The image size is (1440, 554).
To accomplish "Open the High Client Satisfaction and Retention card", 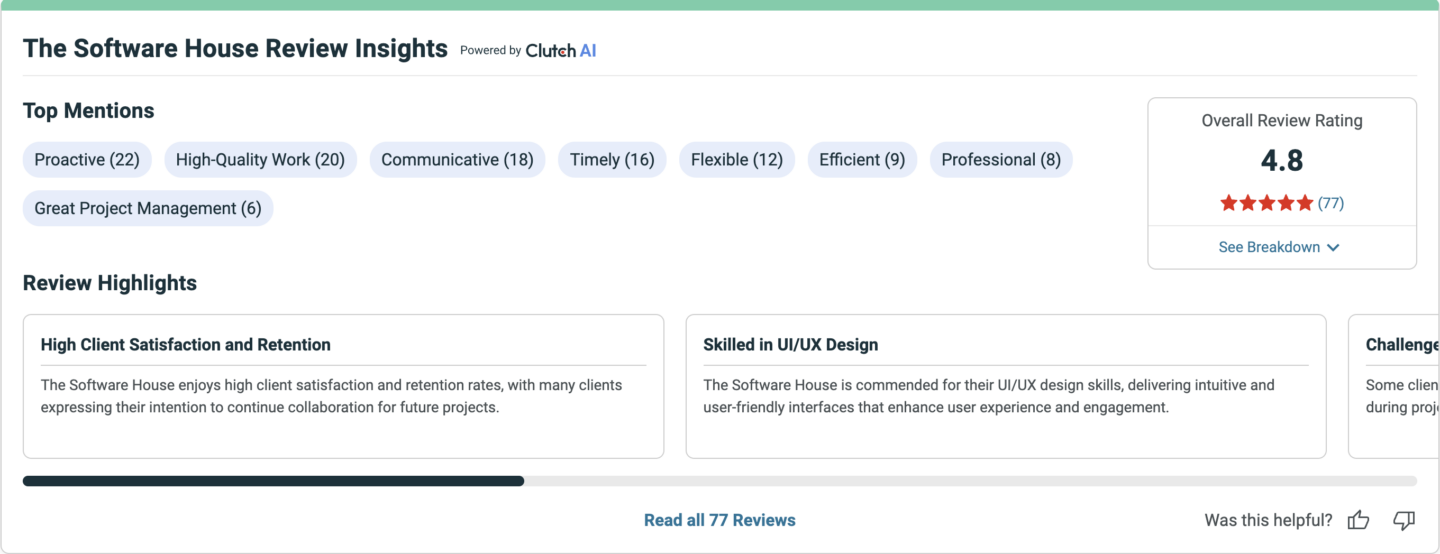I will tap(343, 386).
